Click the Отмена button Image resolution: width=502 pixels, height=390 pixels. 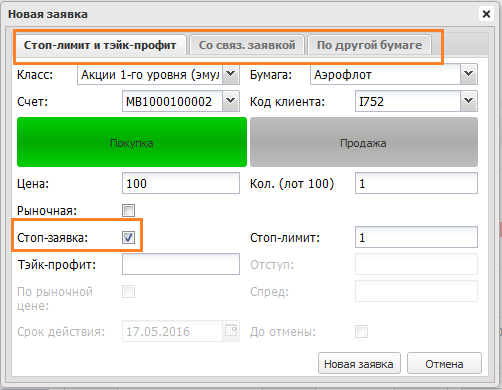point(444,364)
